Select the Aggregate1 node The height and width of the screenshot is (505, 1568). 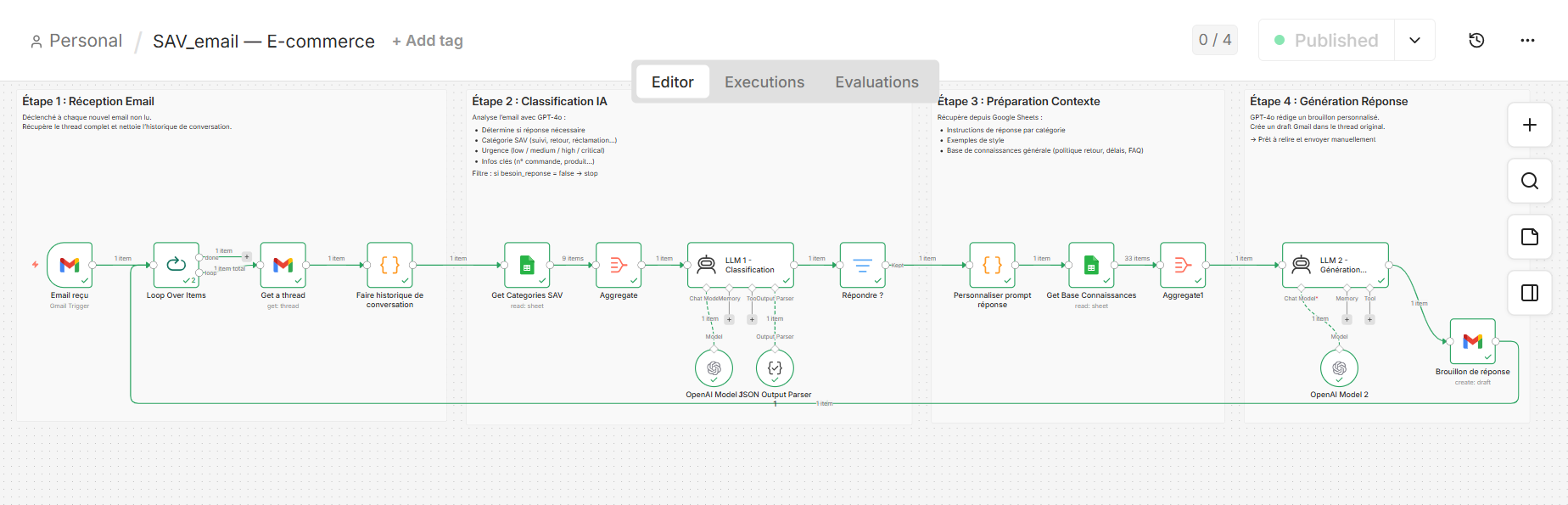coord(1183,265)
